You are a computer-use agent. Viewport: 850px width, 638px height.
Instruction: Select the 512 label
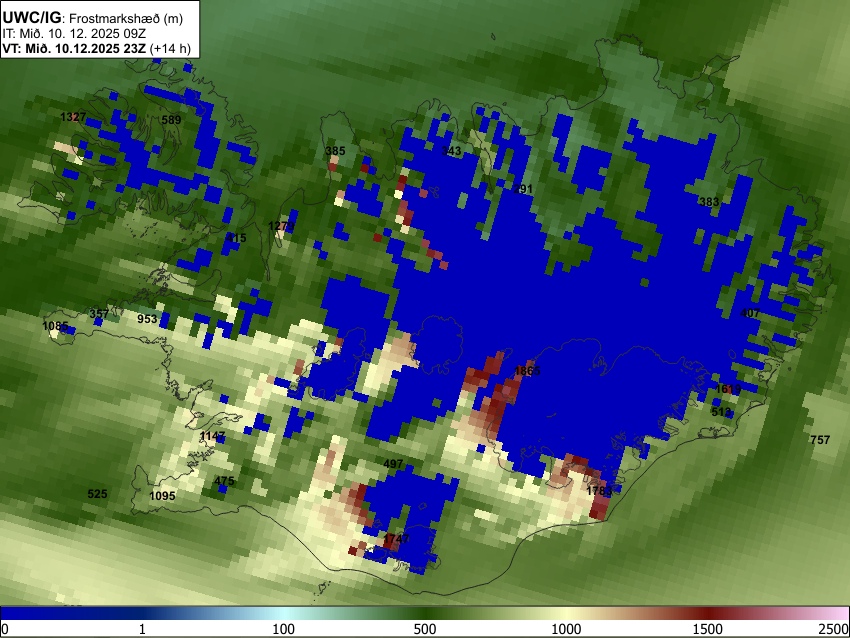coord(721,412)
